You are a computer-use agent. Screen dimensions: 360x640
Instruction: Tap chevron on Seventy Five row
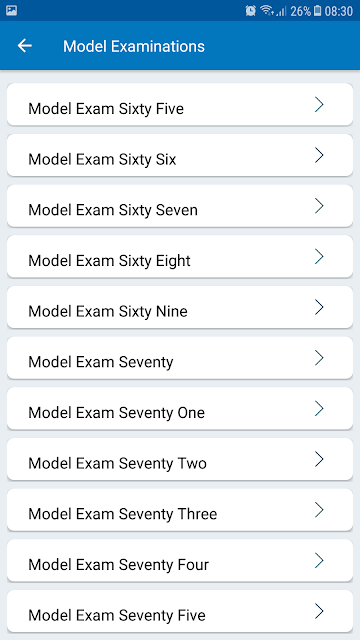[319, 611]
